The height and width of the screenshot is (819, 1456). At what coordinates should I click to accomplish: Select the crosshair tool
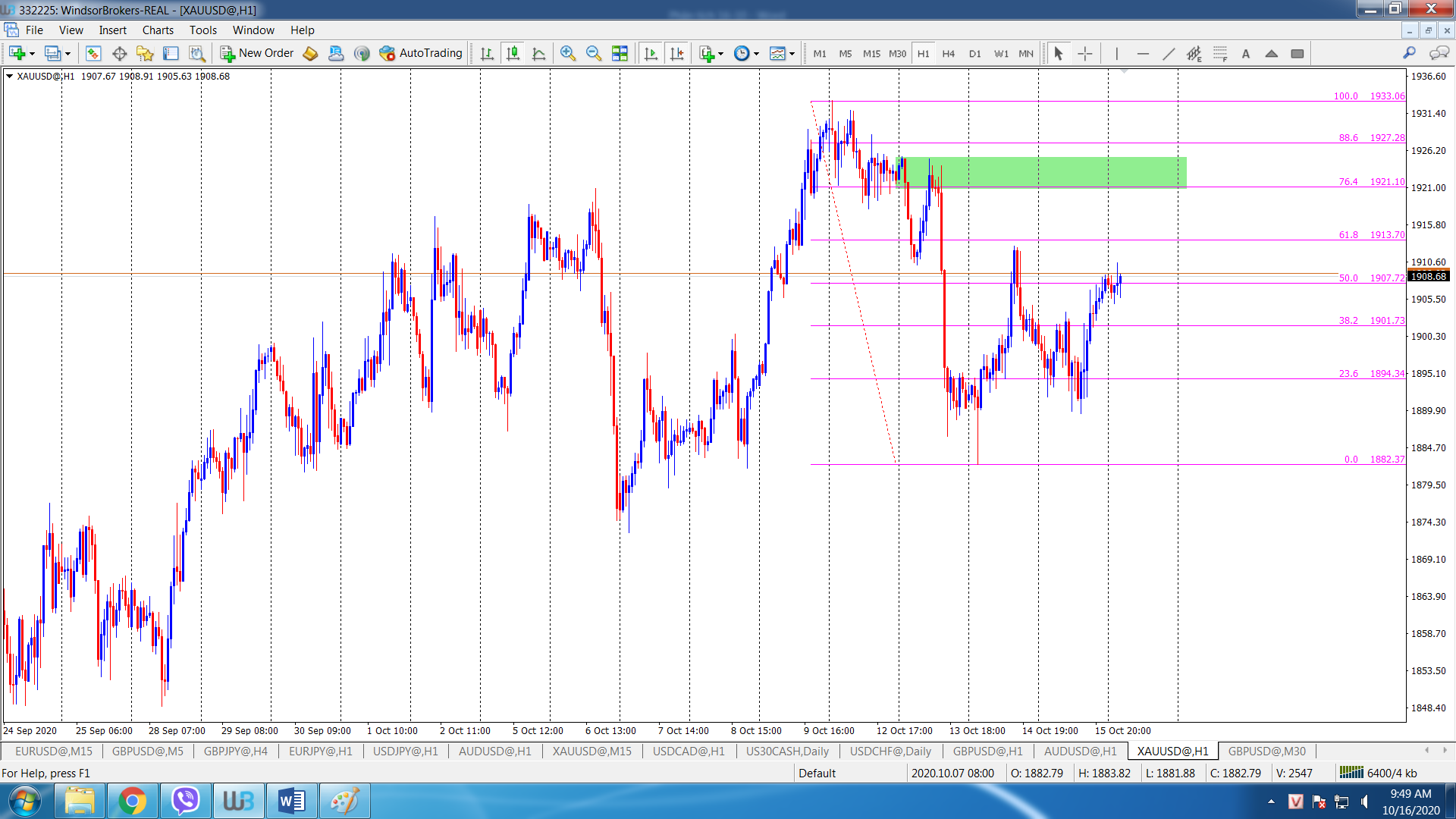point(1085,53)
